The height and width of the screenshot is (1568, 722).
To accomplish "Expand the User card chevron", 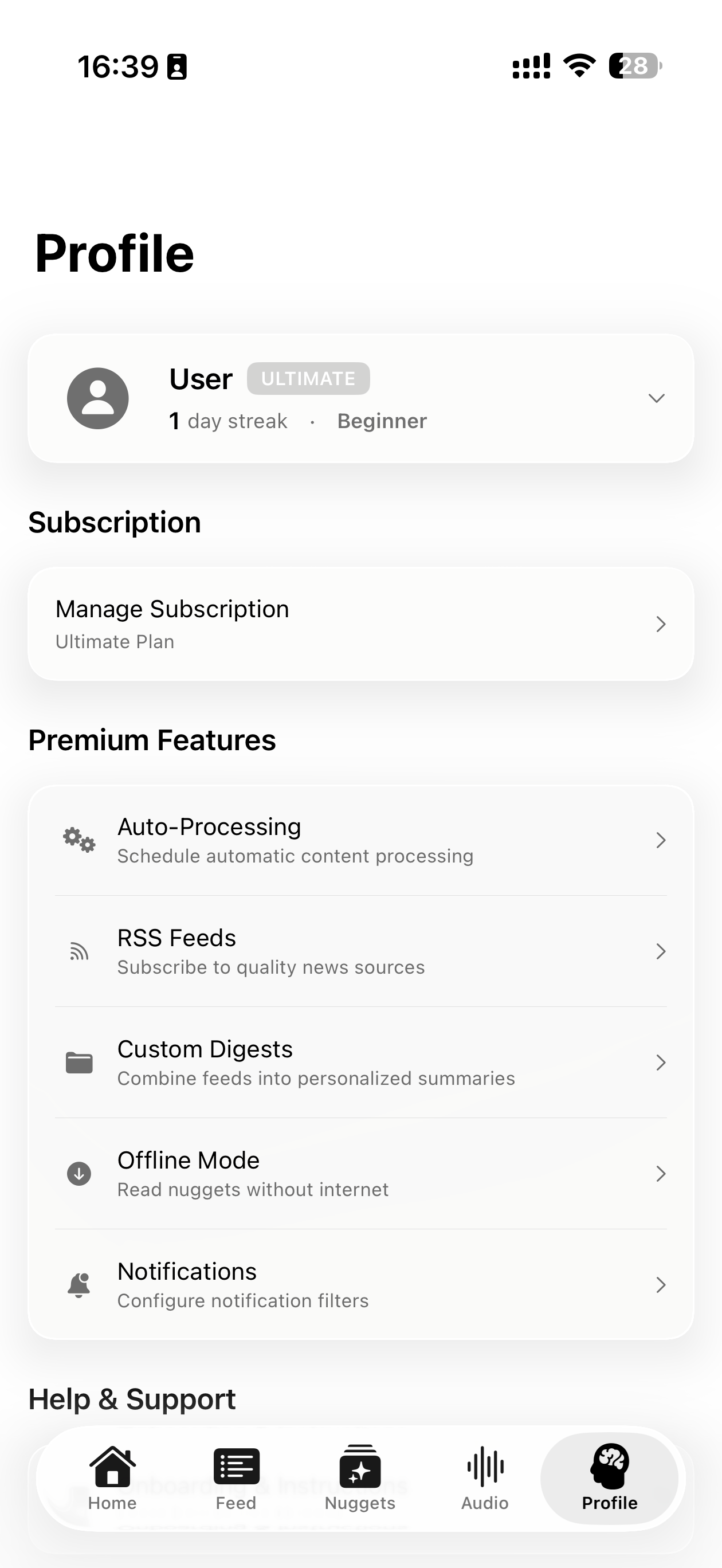I will [656, 398].
